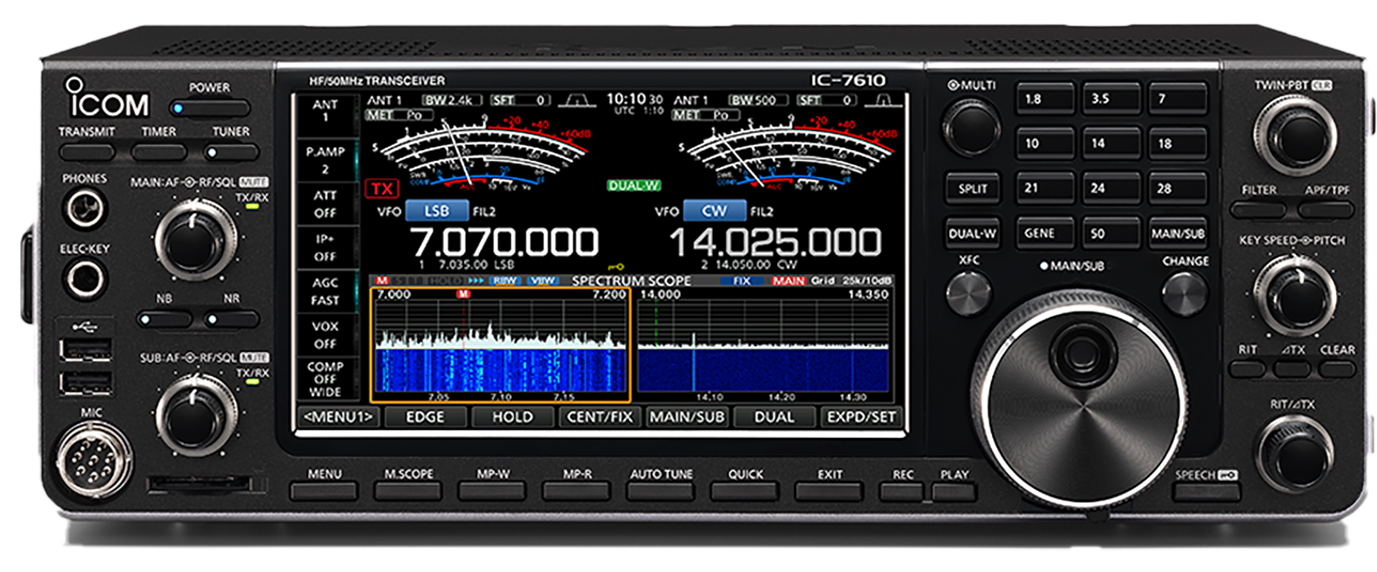
Task: Push the AUTO TUNE button
Action: (x=661, y=491)
